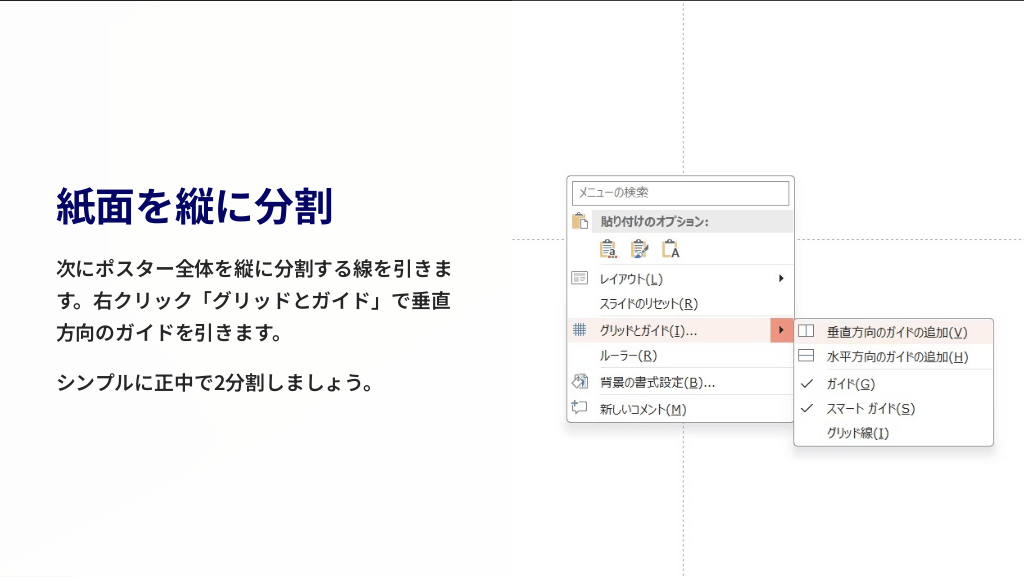Click the paste-as-picture clipboard icon with brush
The height and width of the screenshot is (578, 1024).
tap(639, 249)
